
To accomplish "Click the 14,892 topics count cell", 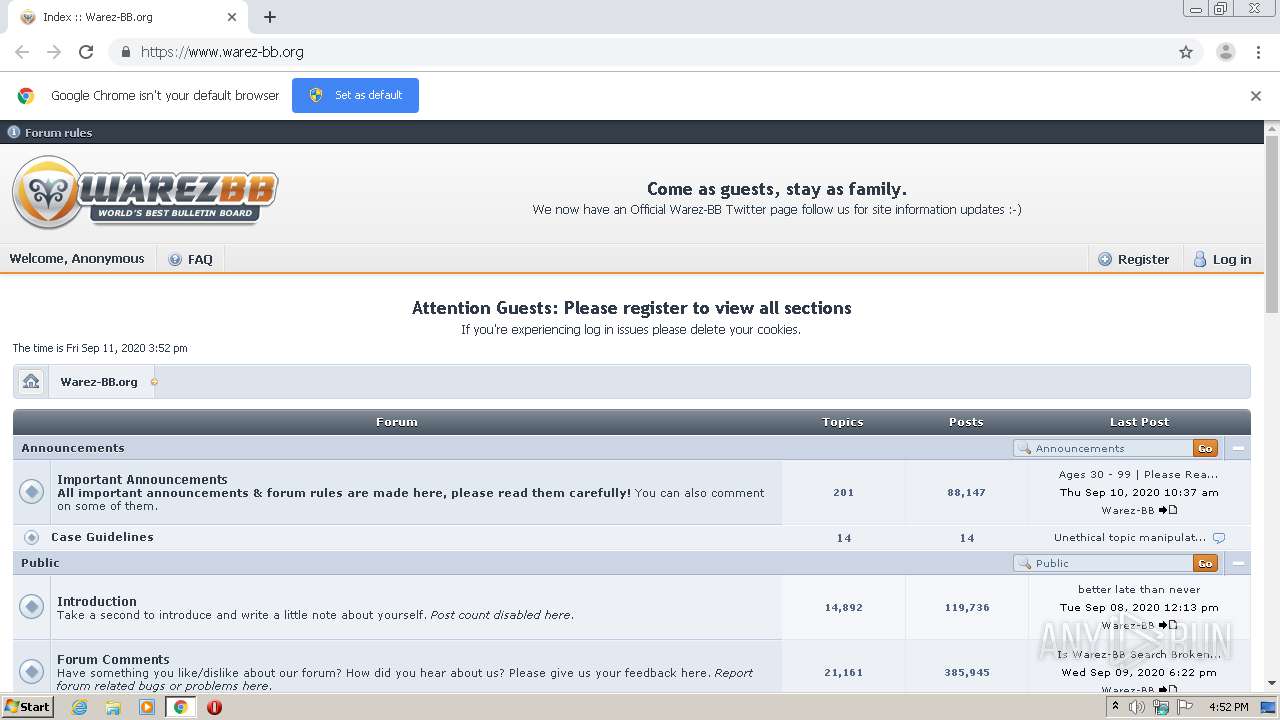I will (844, 607).
